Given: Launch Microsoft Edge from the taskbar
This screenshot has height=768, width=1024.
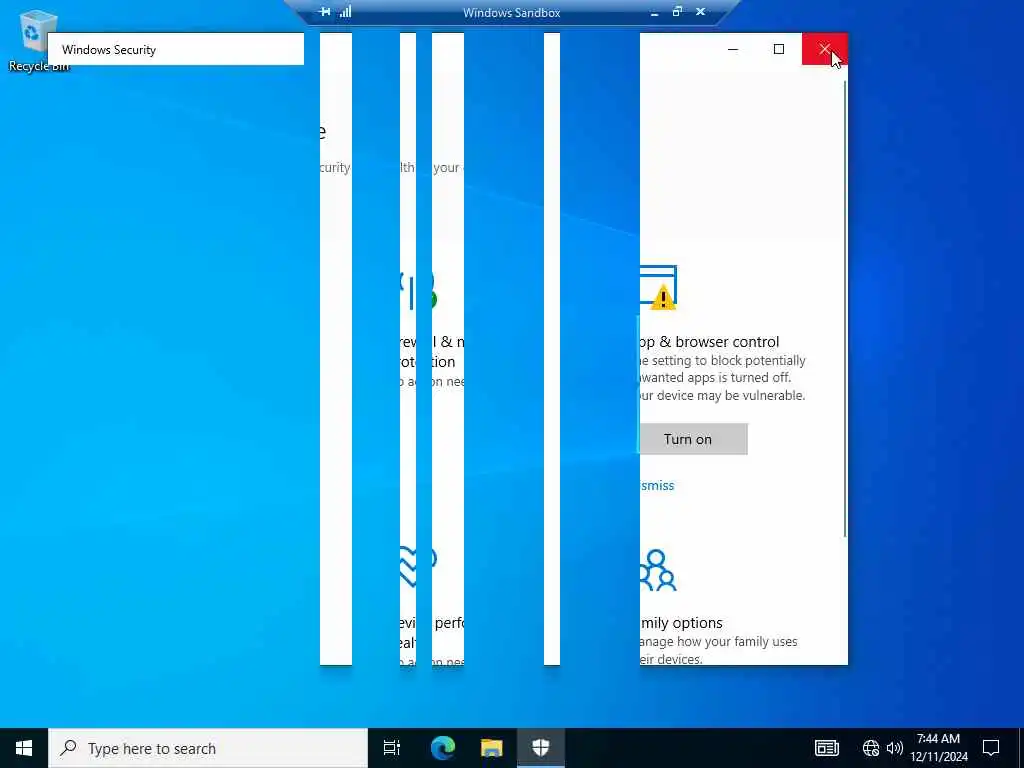Looking at the screenshot, I should coord(443,748).
